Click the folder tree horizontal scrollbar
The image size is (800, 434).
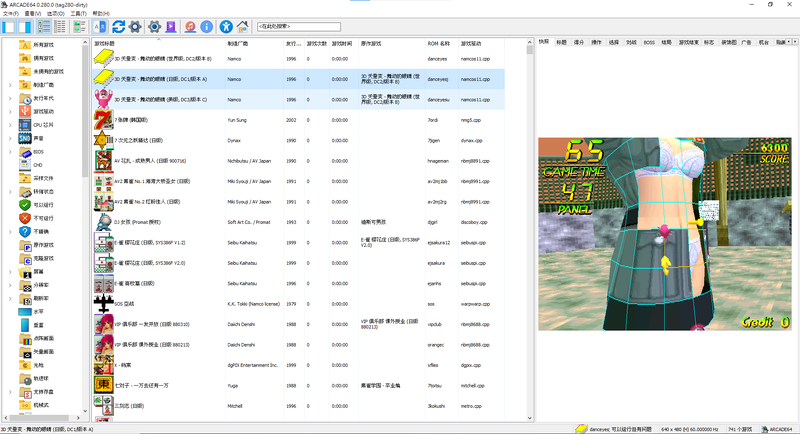42,418
